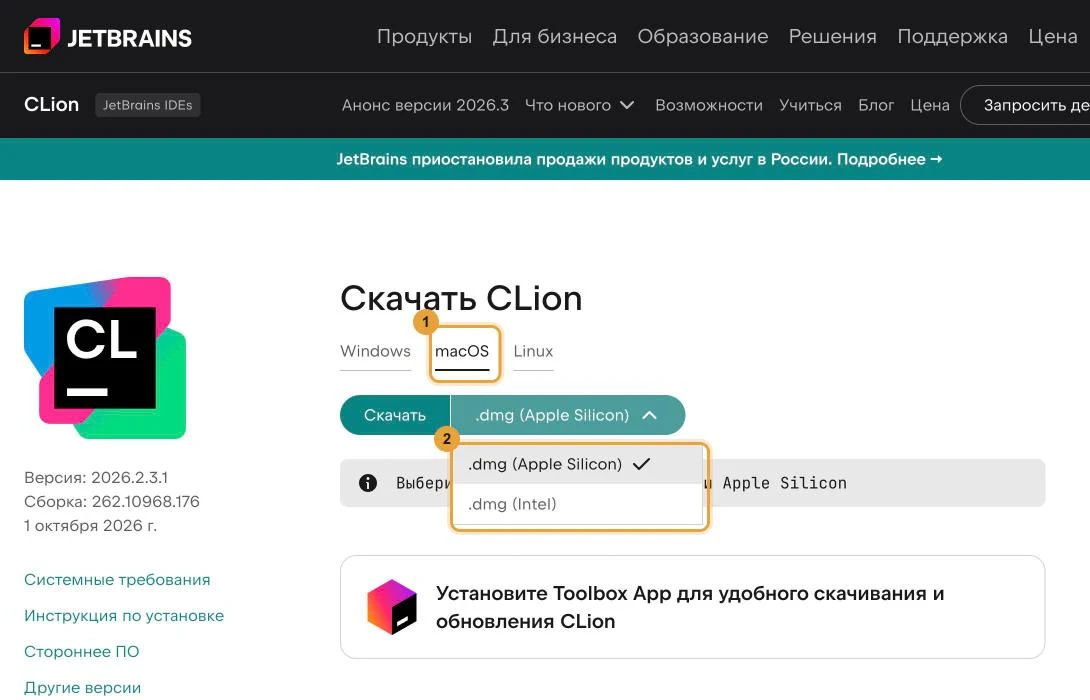Click the Версия: 2026.2.3.1 text

click(x=96, y=478)
